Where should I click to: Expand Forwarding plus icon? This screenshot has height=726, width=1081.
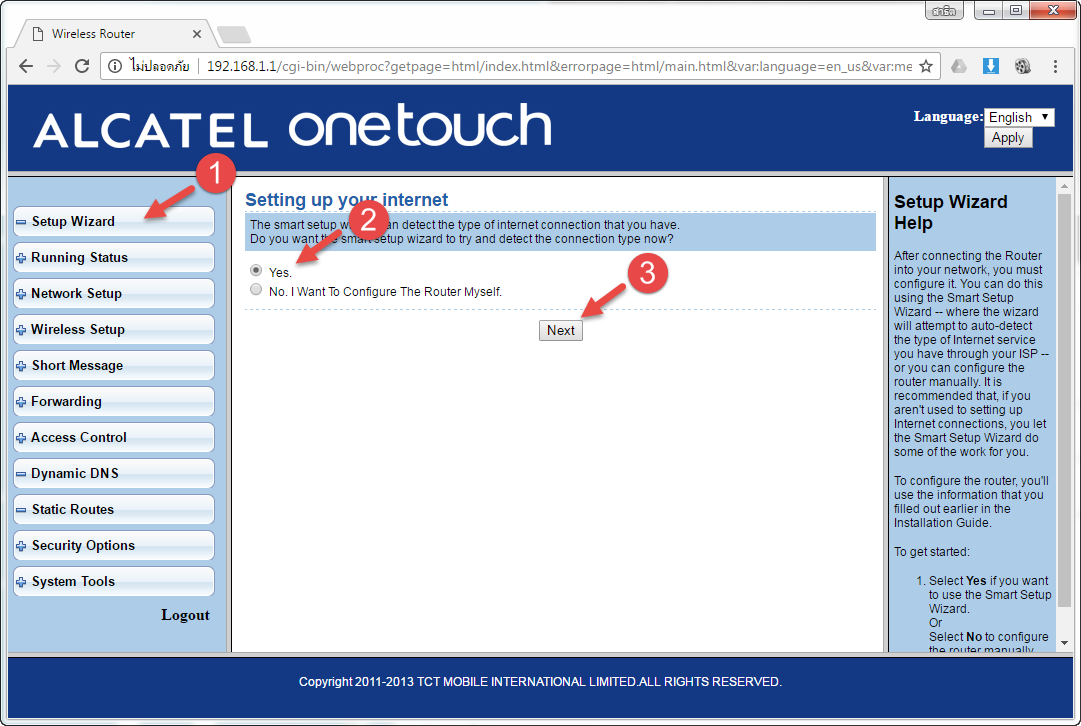click(x=21, y=402)
